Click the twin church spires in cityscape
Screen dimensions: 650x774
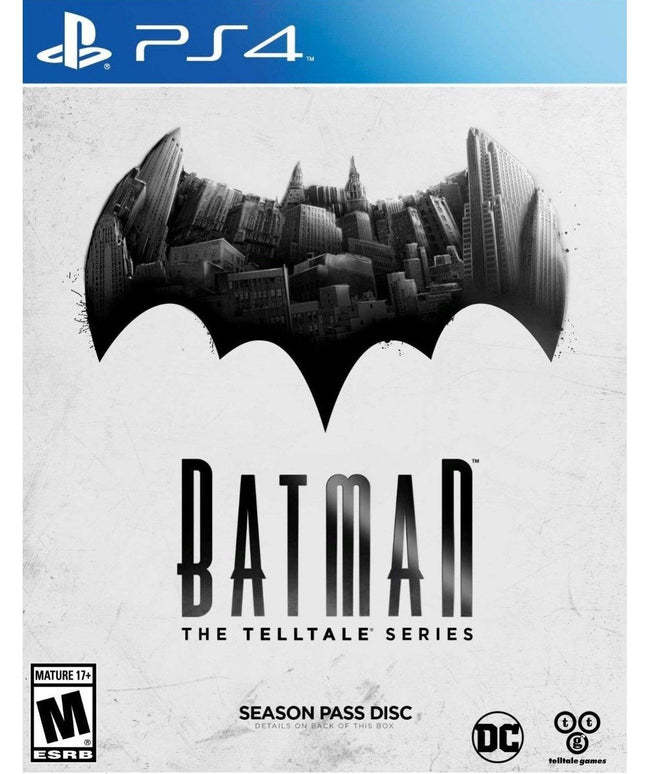click(x=325, y=182)
